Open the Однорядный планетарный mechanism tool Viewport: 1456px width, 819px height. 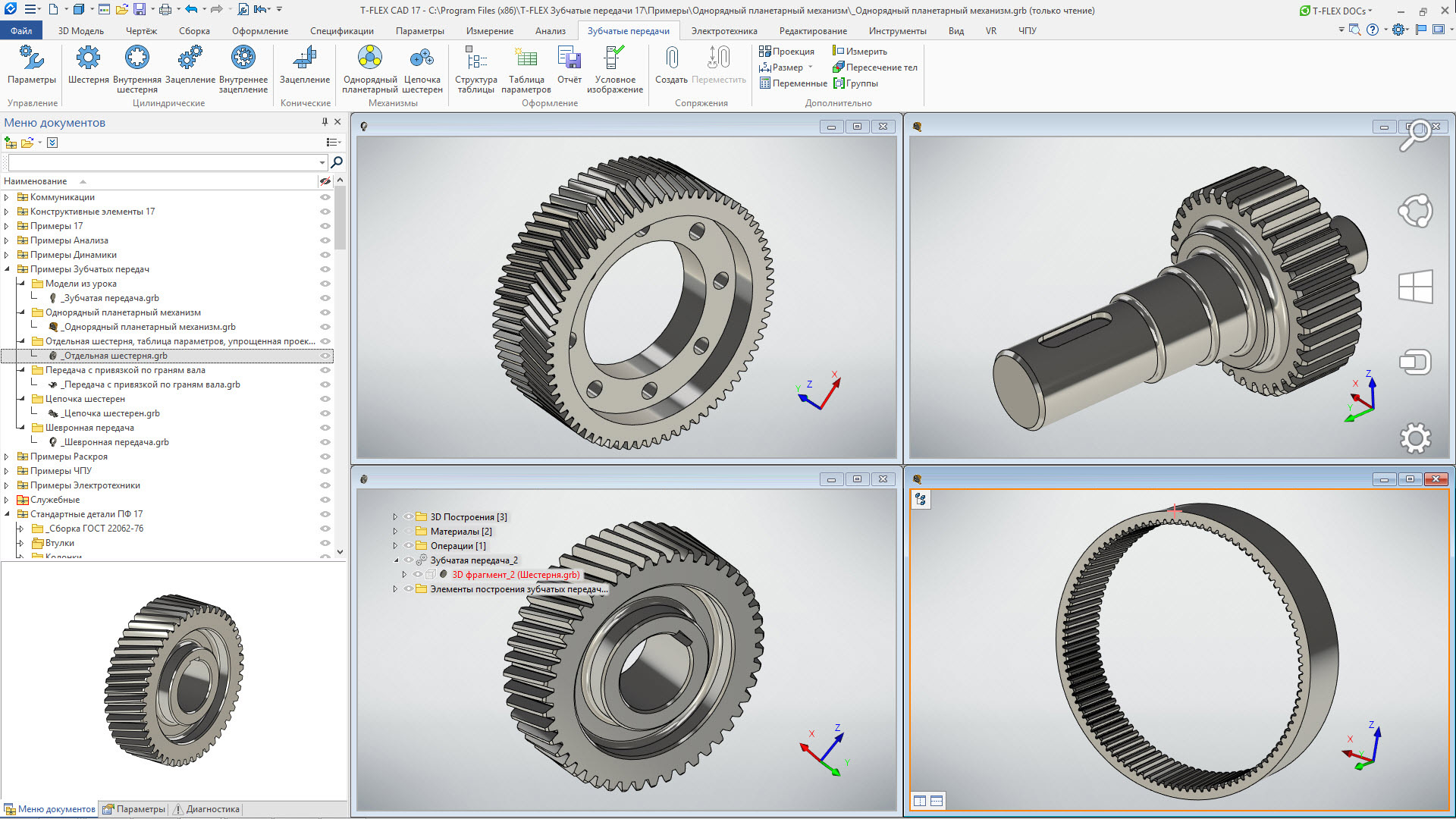click(x=370, y=70)
